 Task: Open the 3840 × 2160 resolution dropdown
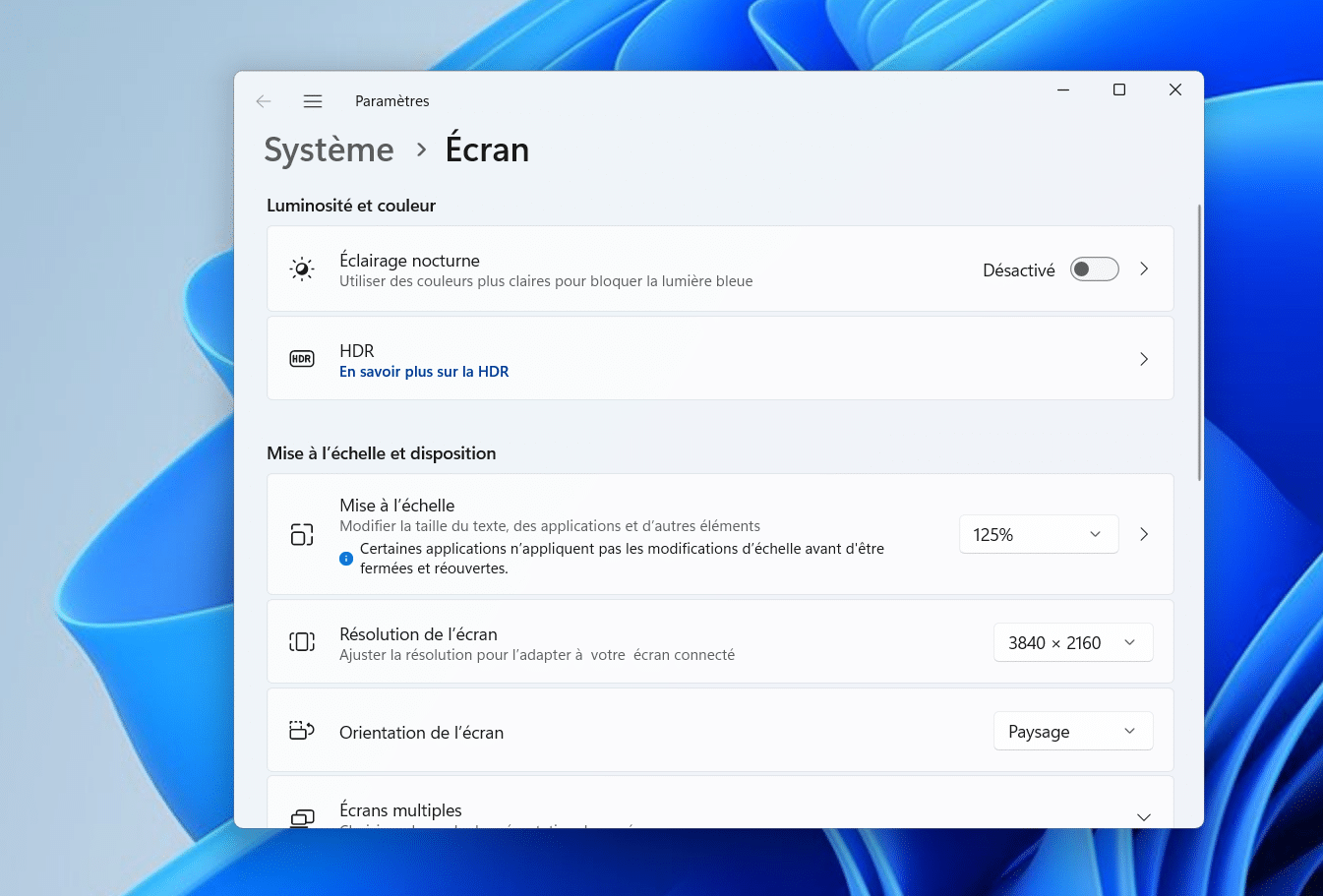(x=1073, y=642)
